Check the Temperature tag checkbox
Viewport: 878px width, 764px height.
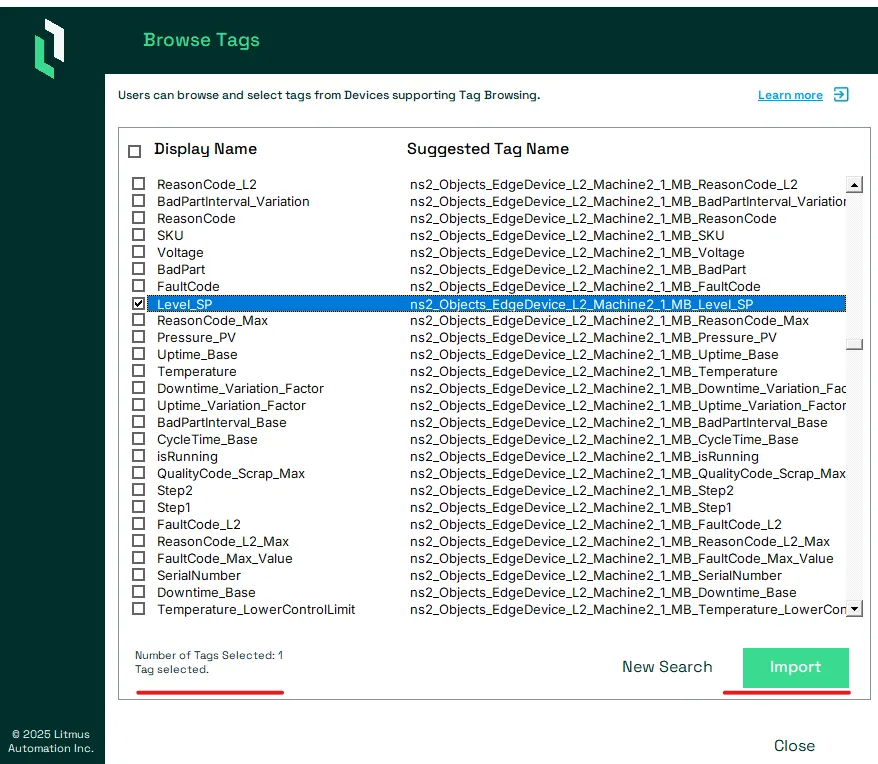point(138,371)
